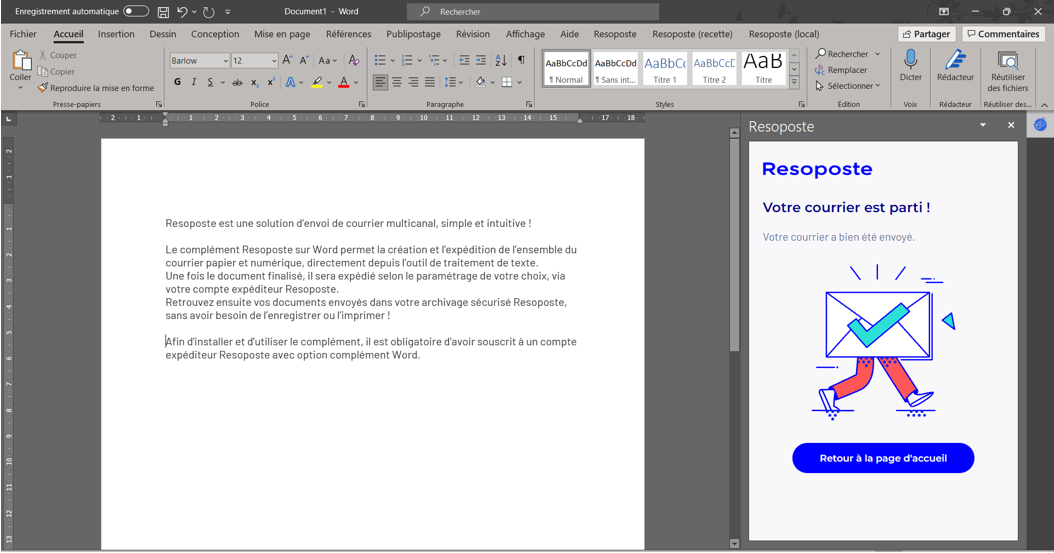This screenshot has width=1054, height=553.
Task: Decrease the paragraph indent
Action: coord(464,60)
